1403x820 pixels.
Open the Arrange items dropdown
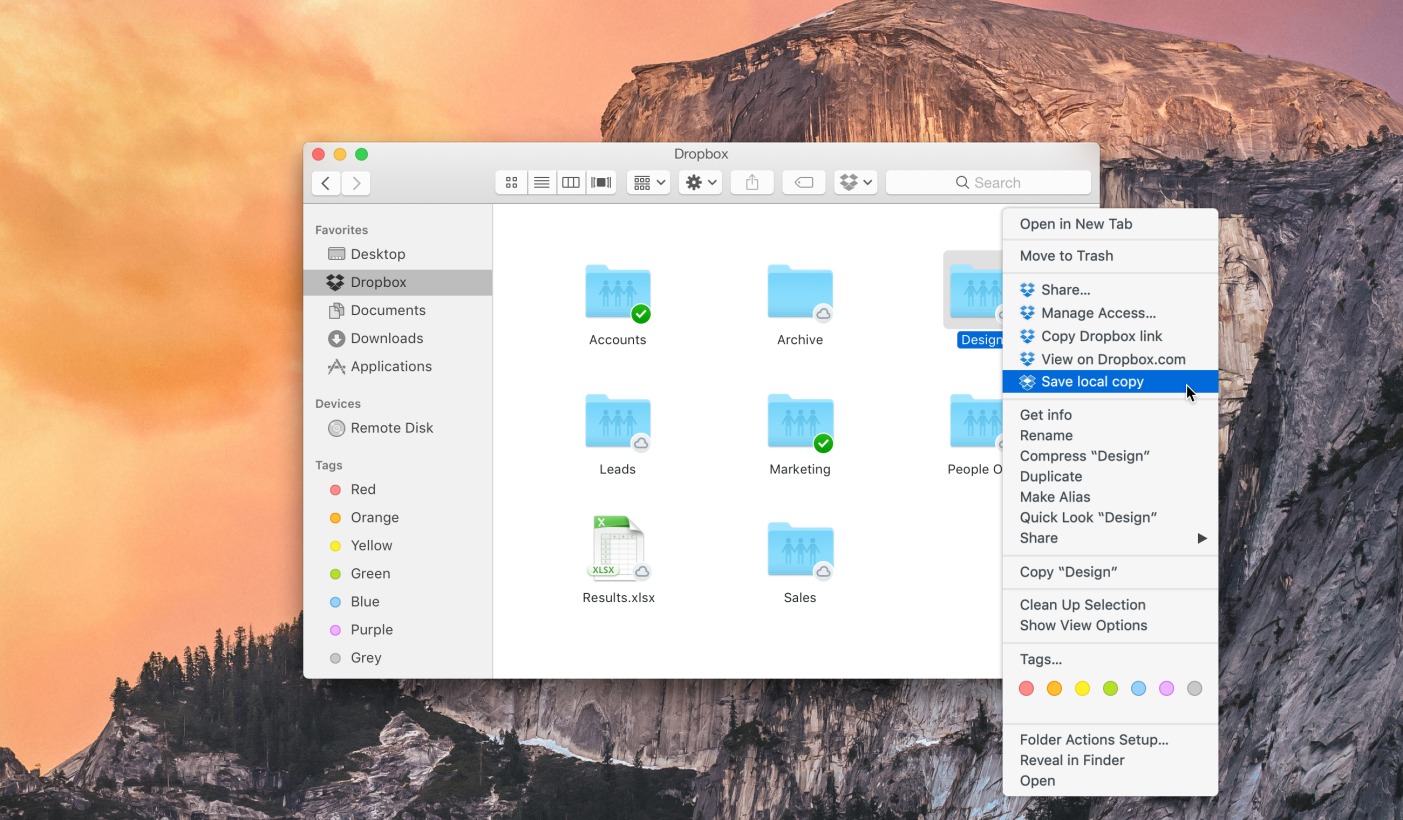tap(648, 182)
